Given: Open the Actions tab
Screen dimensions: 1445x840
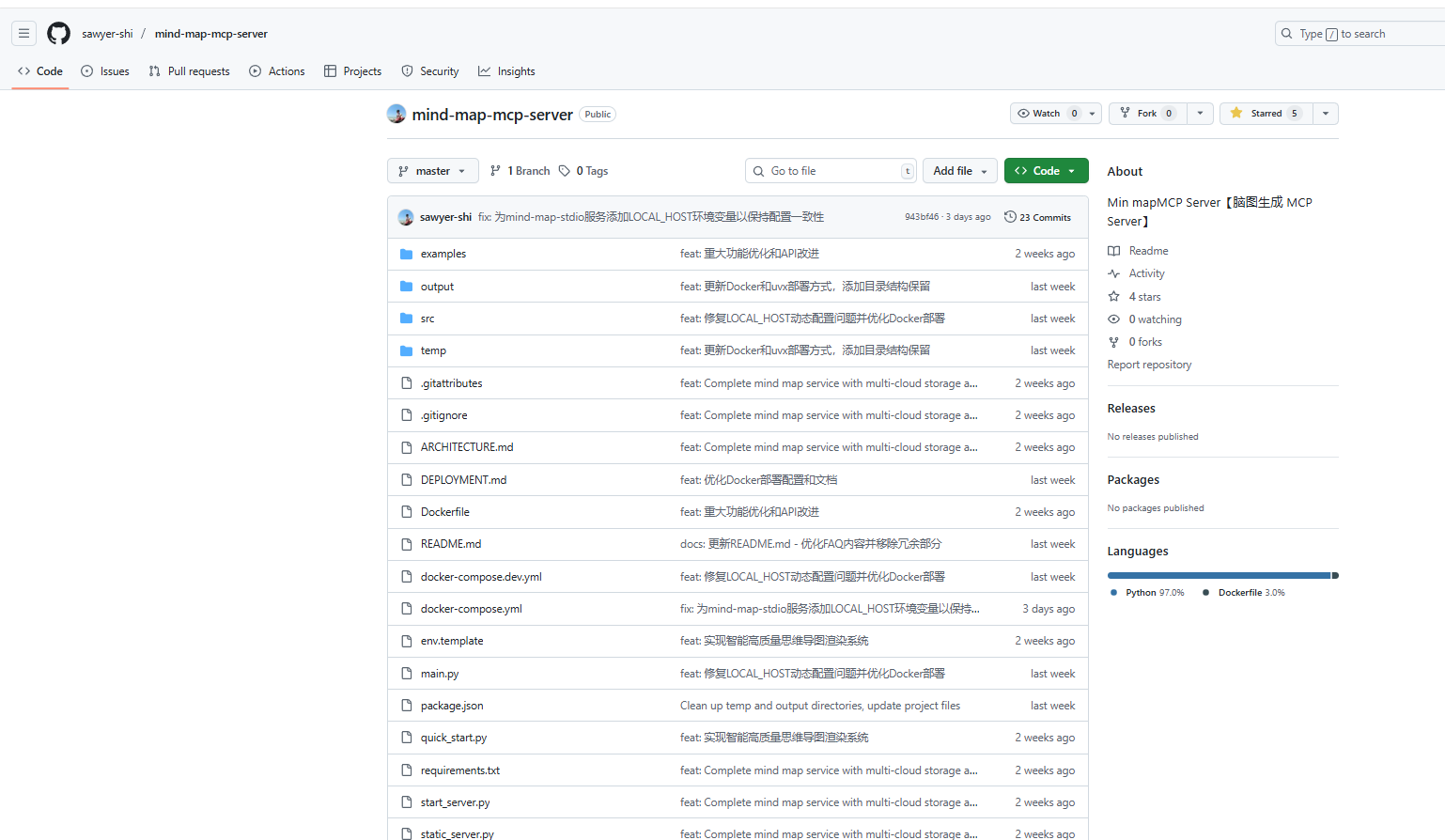Looking at the screenshot, I should 277,71.
